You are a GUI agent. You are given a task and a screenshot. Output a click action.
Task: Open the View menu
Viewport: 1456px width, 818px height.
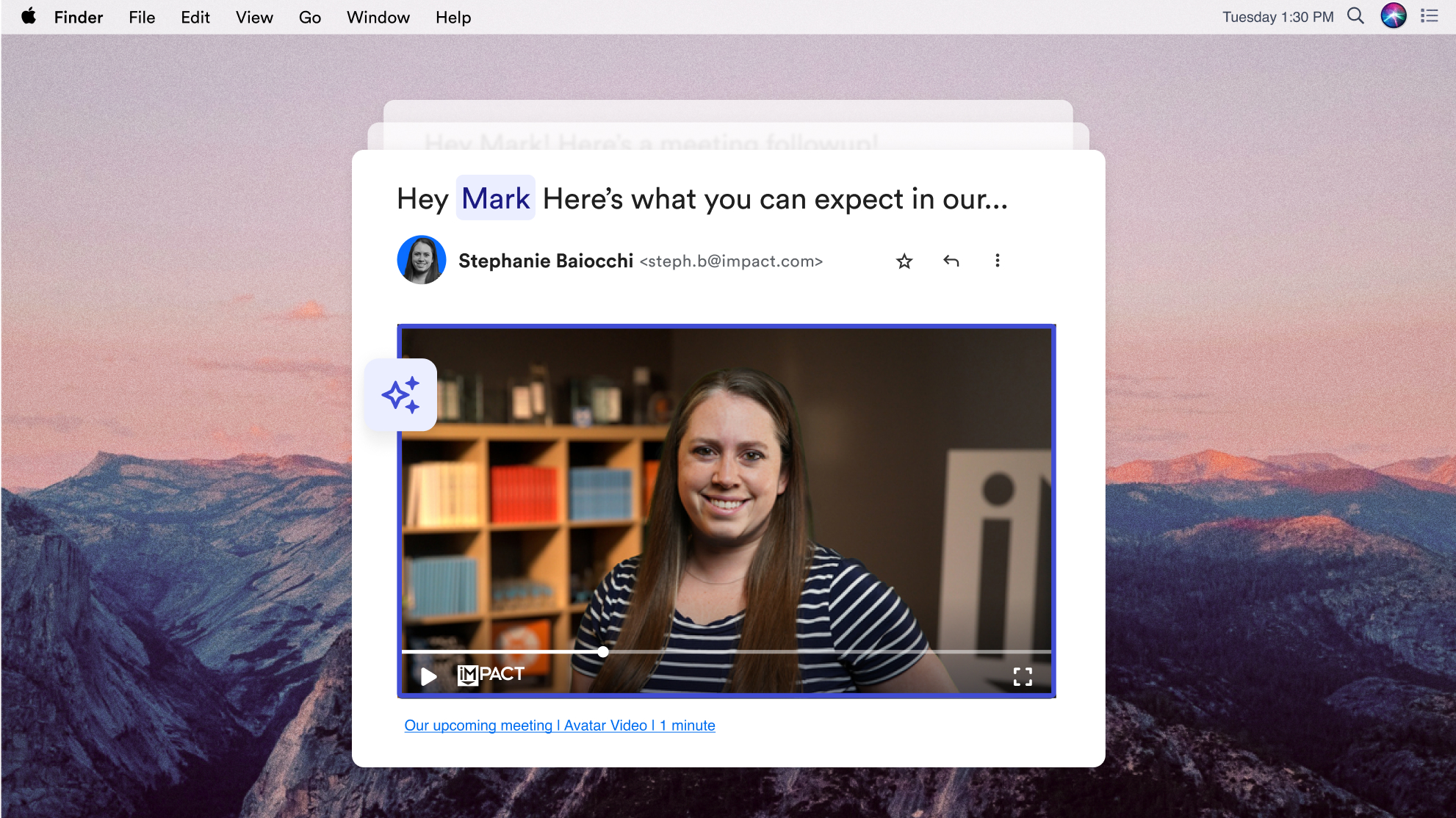[254, 17]
